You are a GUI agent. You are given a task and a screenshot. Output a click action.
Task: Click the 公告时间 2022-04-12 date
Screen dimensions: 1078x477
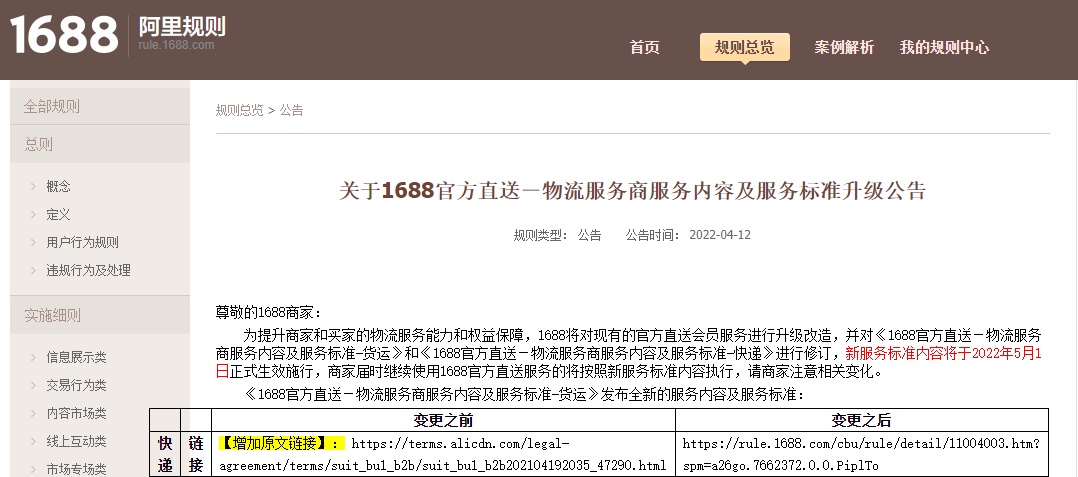click(x=688, y=235)
